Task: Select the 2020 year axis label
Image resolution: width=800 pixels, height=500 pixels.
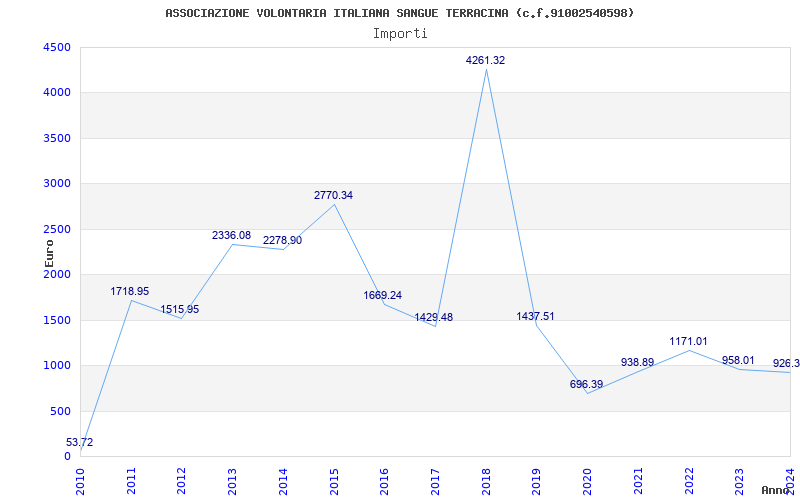Action: click(587, 481)
